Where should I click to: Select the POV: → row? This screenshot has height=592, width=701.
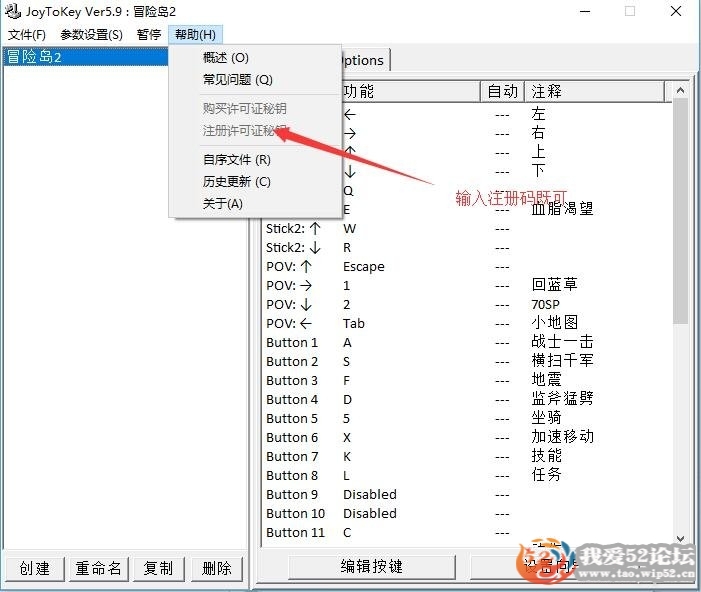click(x=465, y=285)
